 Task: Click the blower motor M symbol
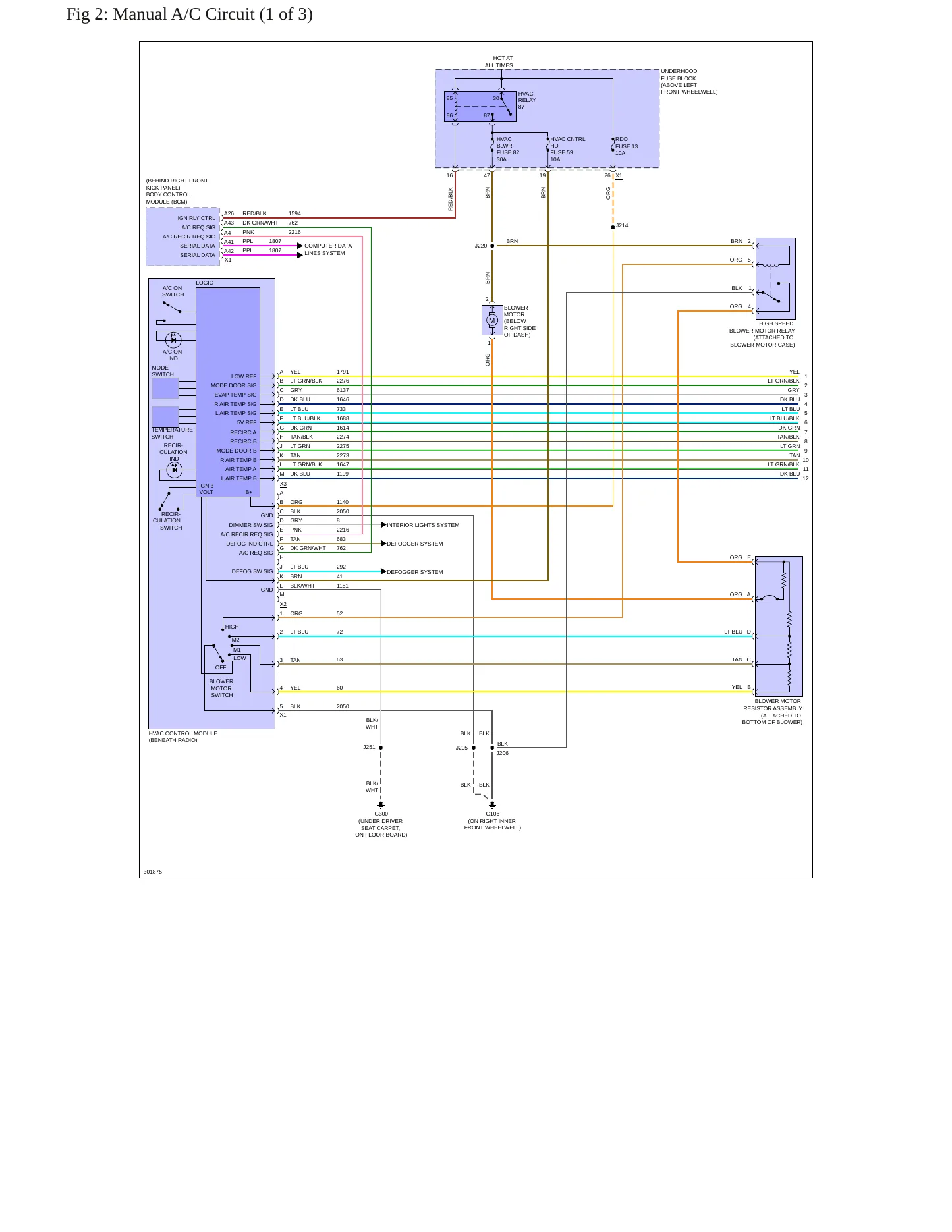491,321
